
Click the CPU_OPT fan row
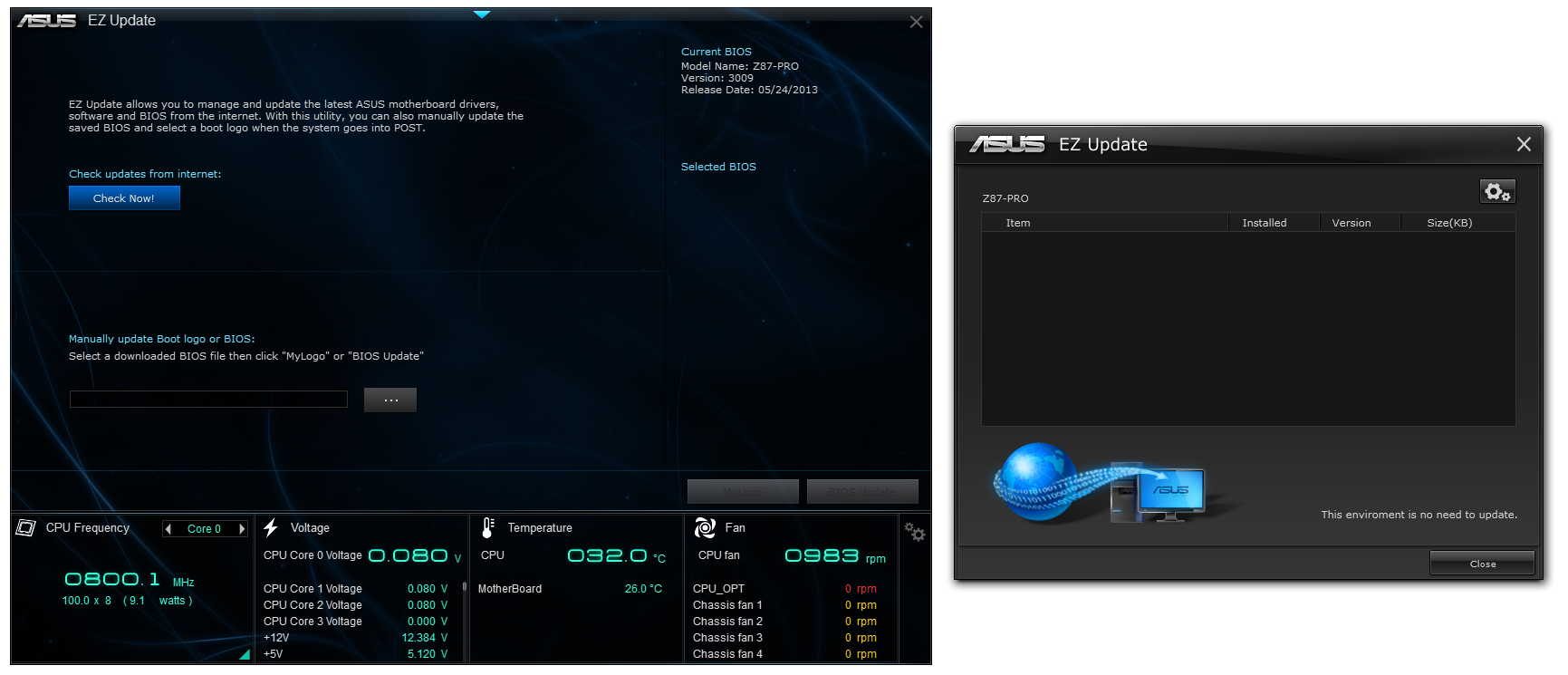click(x=784, y=589)
